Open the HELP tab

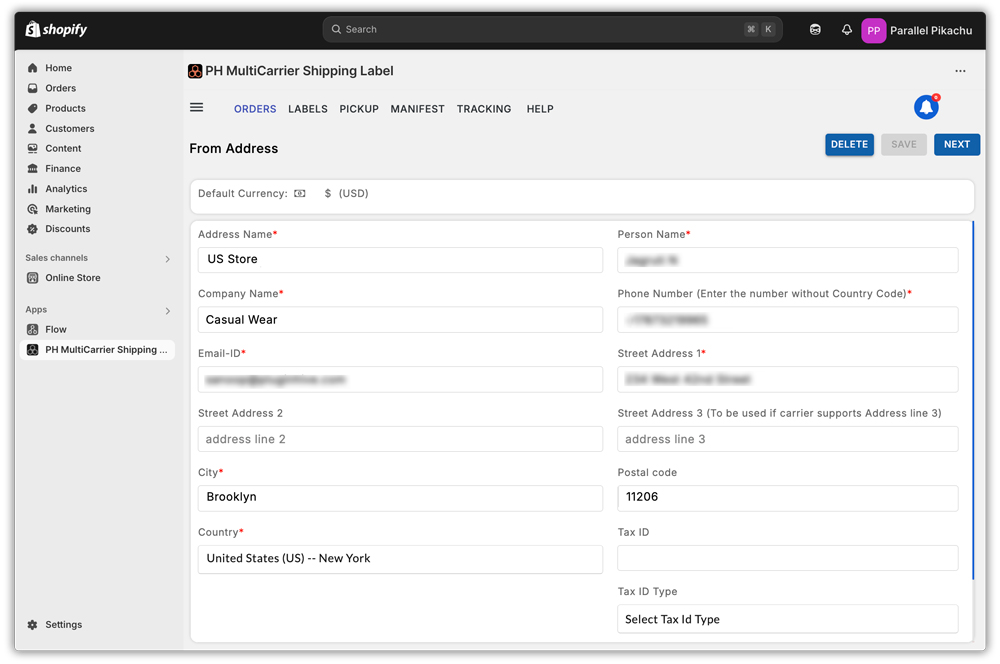(540, 109)
